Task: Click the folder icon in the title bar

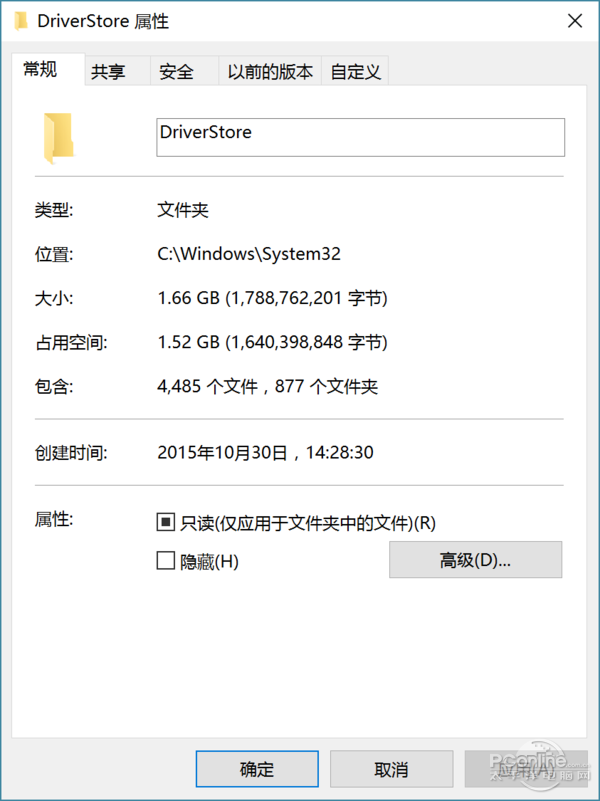Action: click(x=21, y=20)
